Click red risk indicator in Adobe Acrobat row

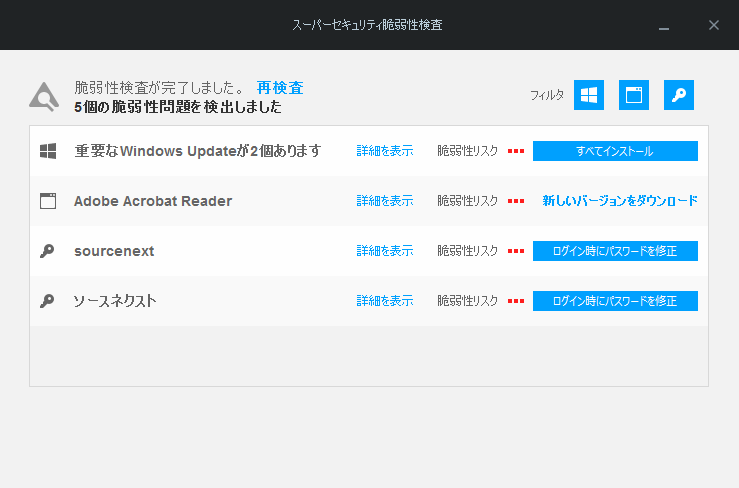516,201
